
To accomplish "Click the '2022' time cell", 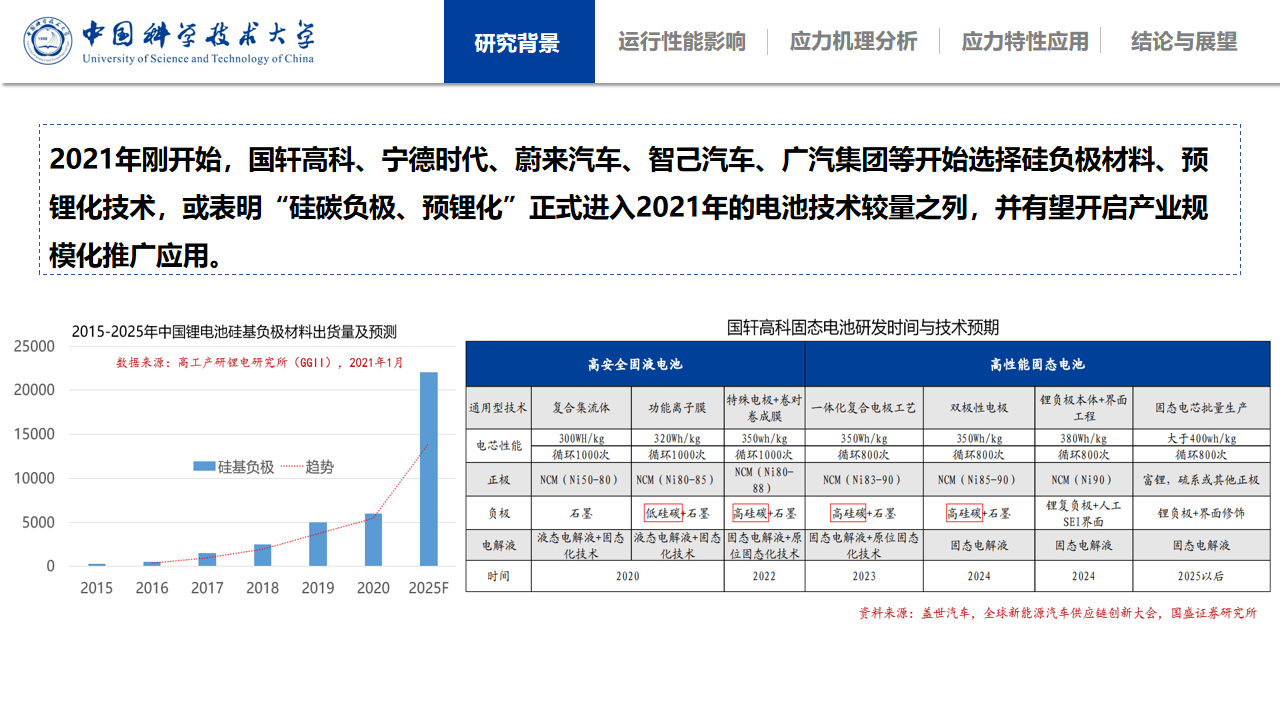I will click(765, 576).
